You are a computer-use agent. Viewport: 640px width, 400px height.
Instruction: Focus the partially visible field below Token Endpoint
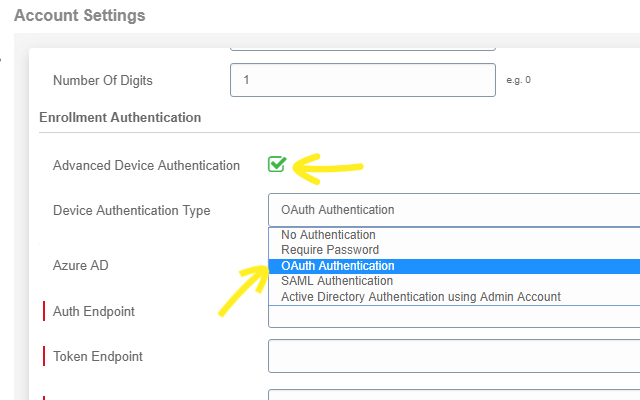point(454,395)
